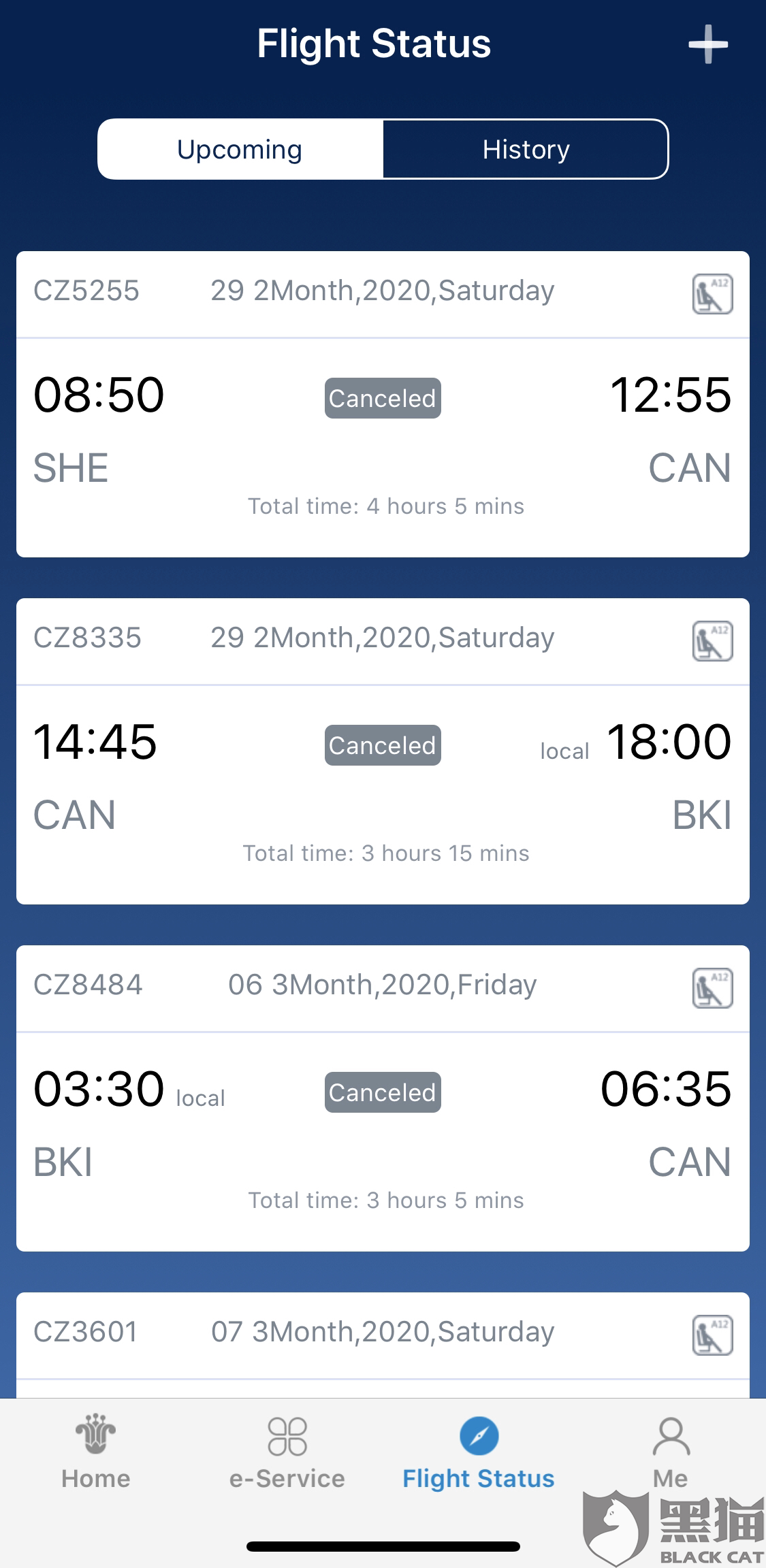Viewport: 766px width, 1568px height.
Task: Select flight number CZ8335
Action: click(x=87, y=638)
